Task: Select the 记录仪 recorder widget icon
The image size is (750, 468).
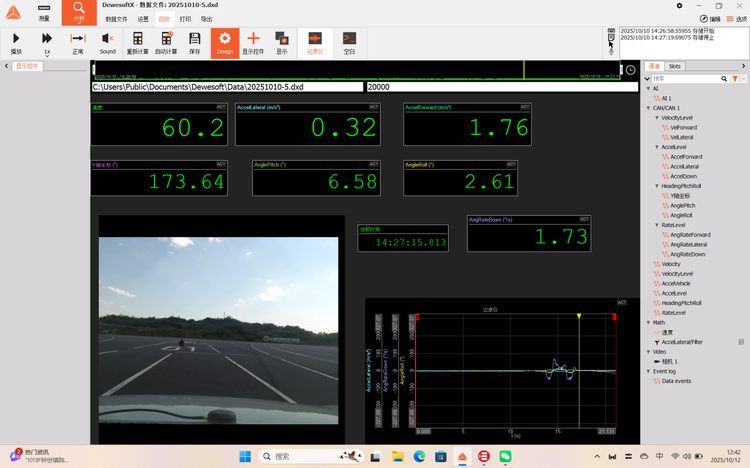Action: tap(315, 41)
